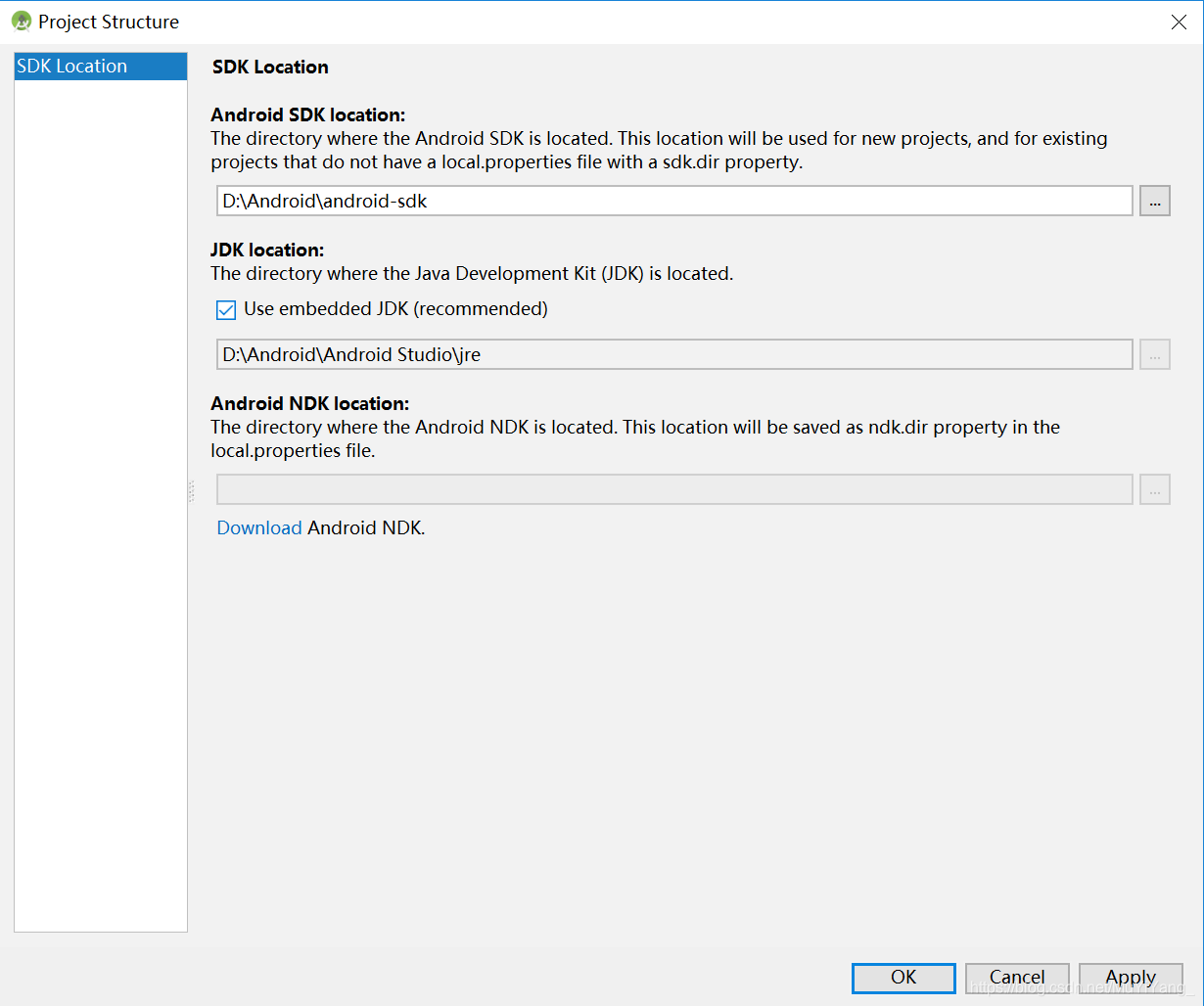This screenshot has width=1204, height=1006.
Task: Cancel the Project Structure dialog
Action: click(x=1017, y=977)
